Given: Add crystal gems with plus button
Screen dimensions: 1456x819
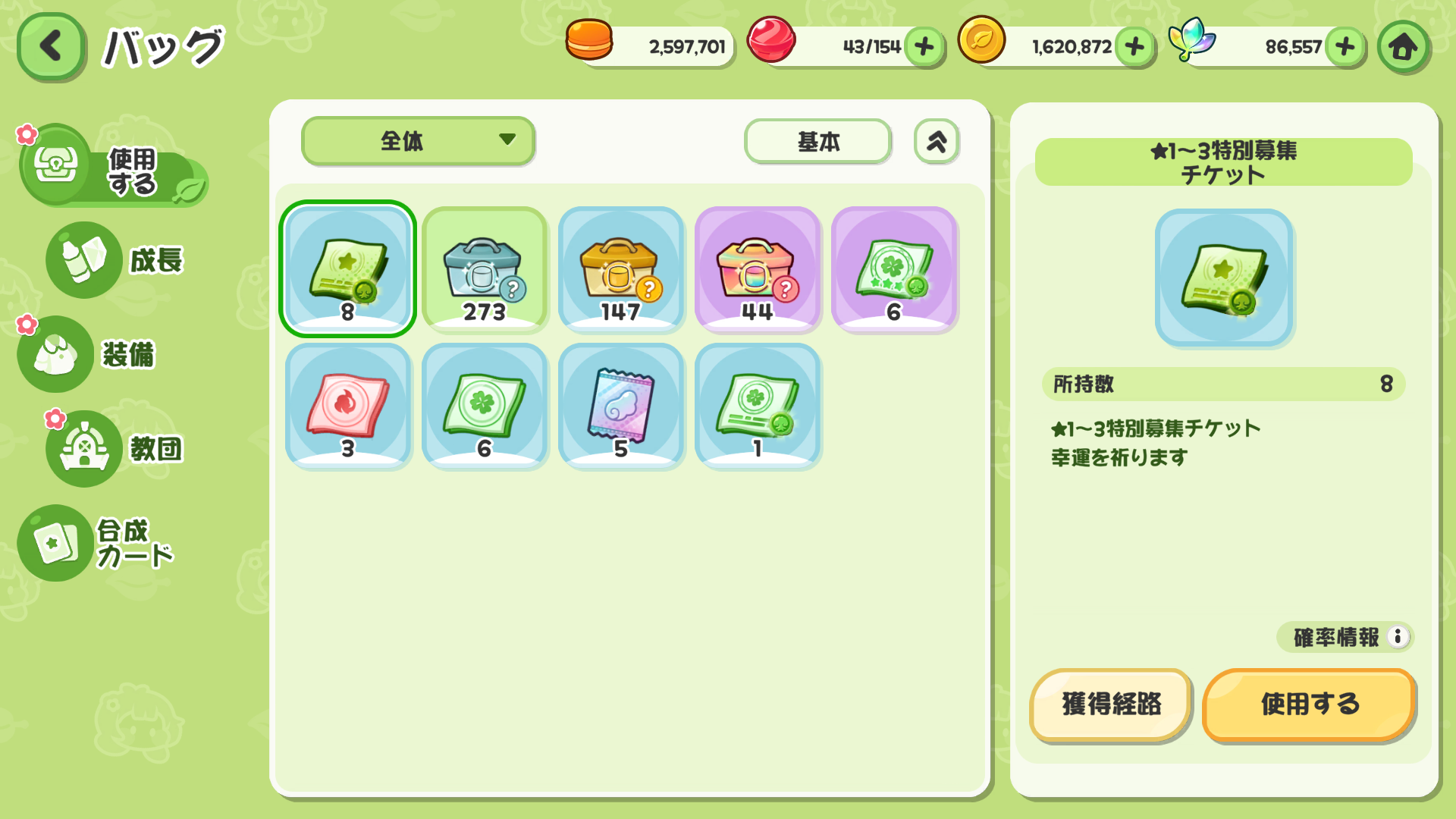Looking at the screenshot, I should pyautogui.click(x=1345, y=47).
